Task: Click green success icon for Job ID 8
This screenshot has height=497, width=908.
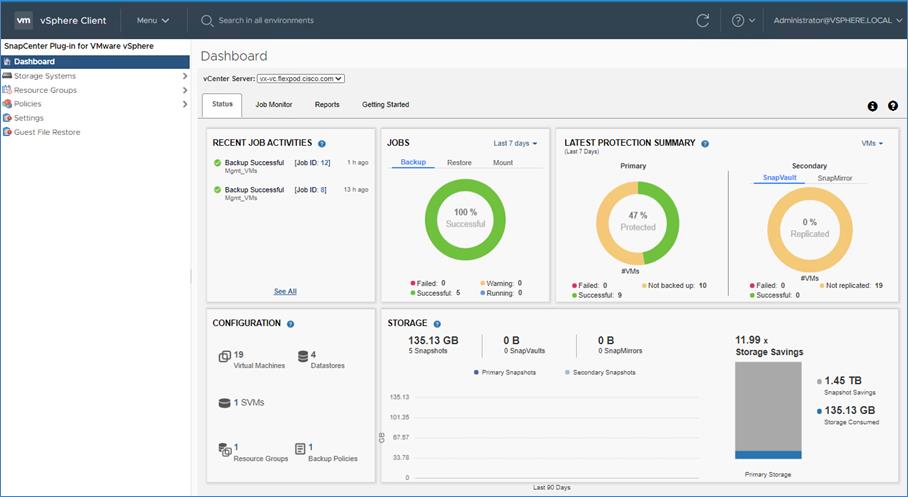Action: tap(217, 190)
